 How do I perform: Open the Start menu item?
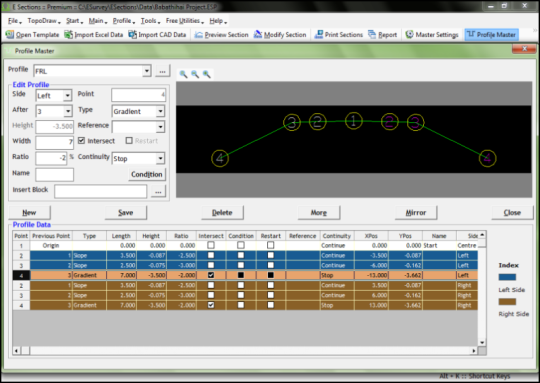pos(74,21)
